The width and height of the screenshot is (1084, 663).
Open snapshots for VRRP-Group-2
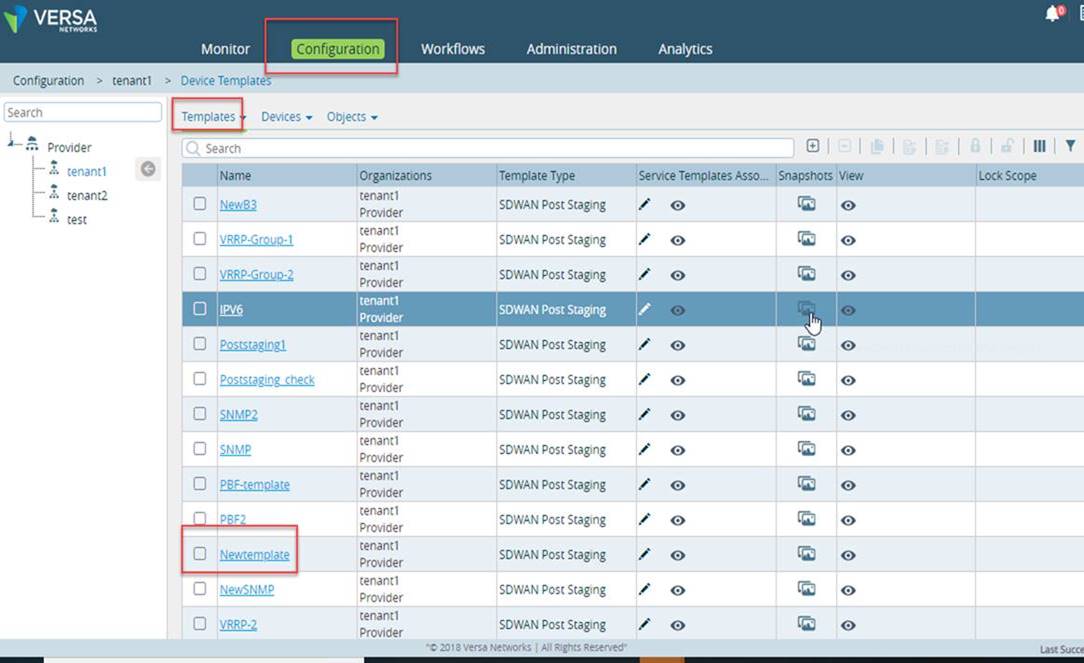[806, 273]
